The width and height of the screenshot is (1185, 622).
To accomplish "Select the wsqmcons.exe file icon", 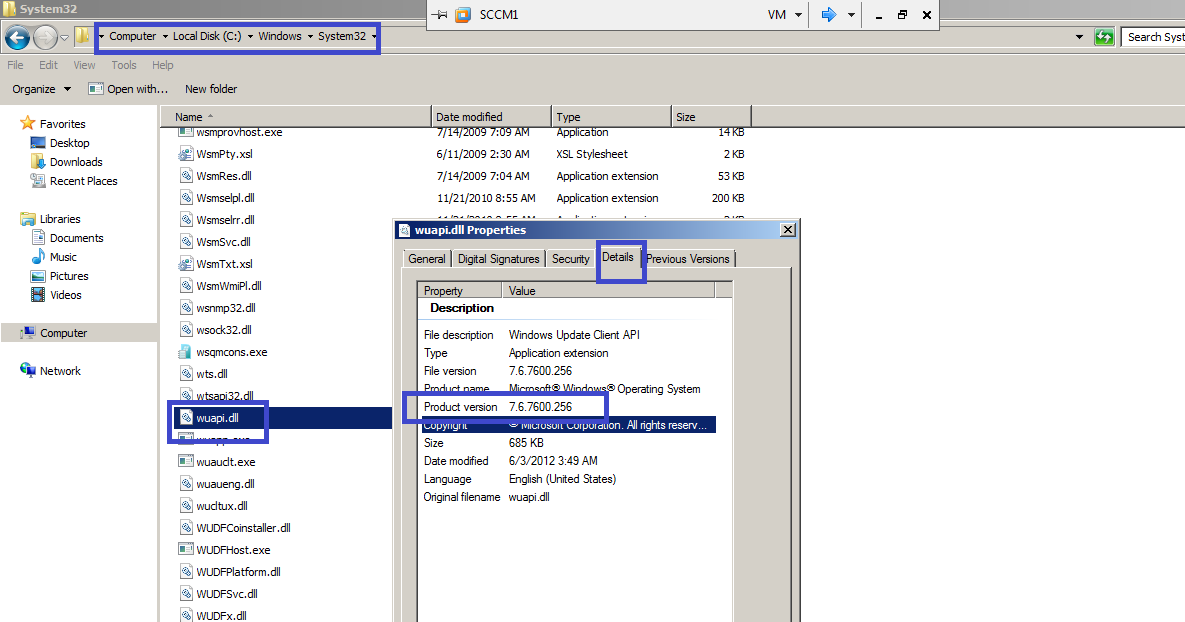I will tap(185, 351).
